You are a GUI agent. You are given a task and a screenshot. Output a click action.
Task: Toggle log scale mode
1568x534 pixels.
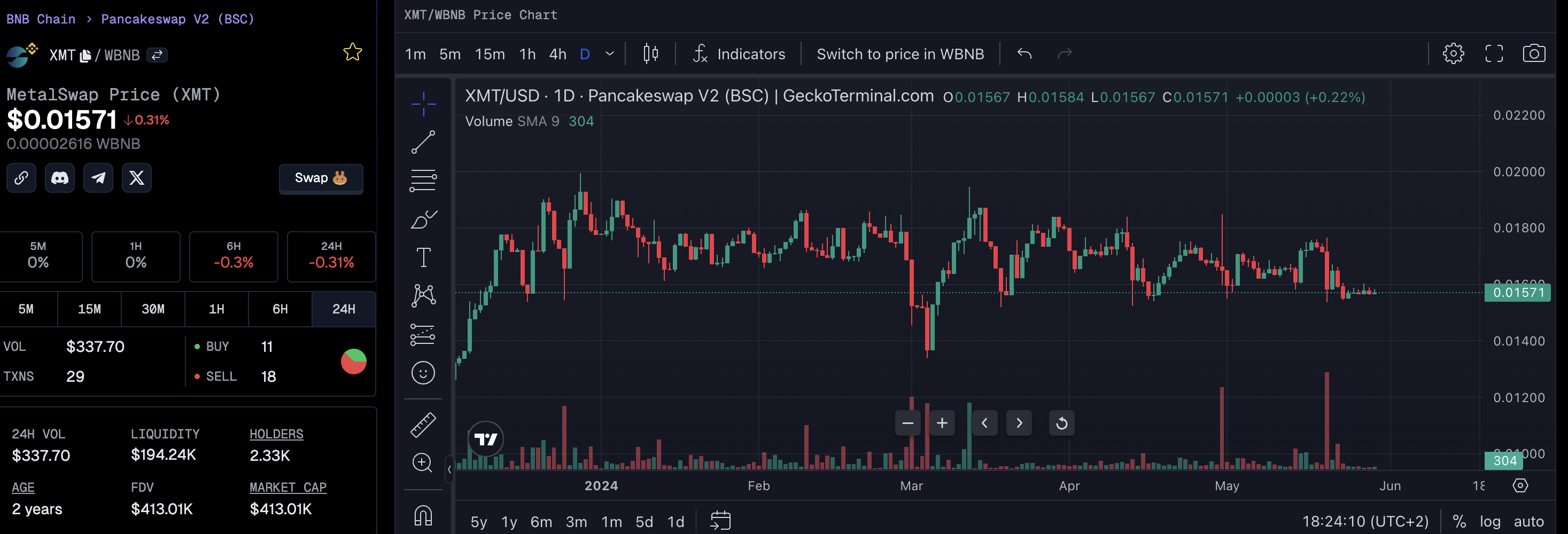tap(1489, 521)
